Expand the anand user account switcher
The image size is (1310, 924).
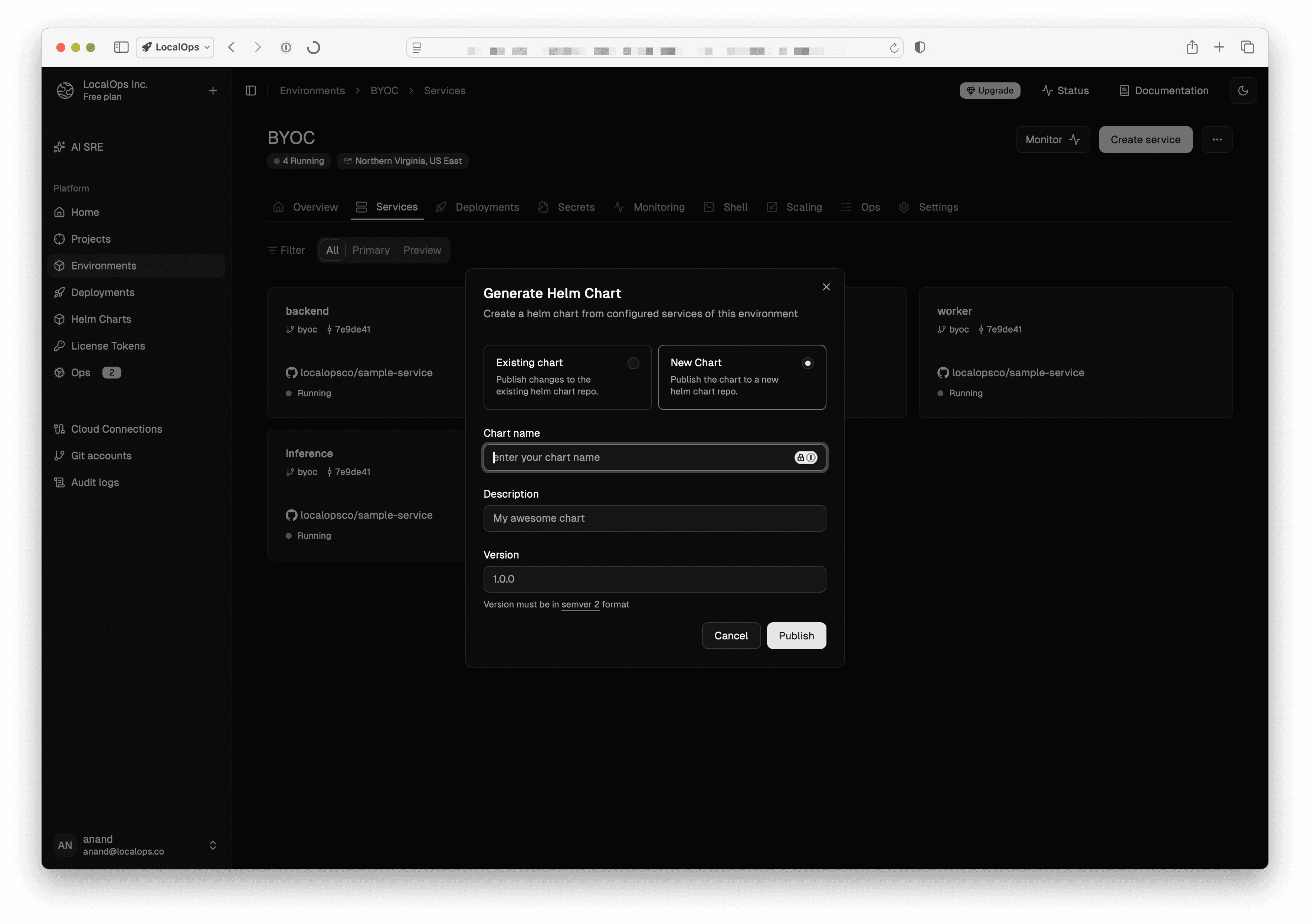click(213, 845)
